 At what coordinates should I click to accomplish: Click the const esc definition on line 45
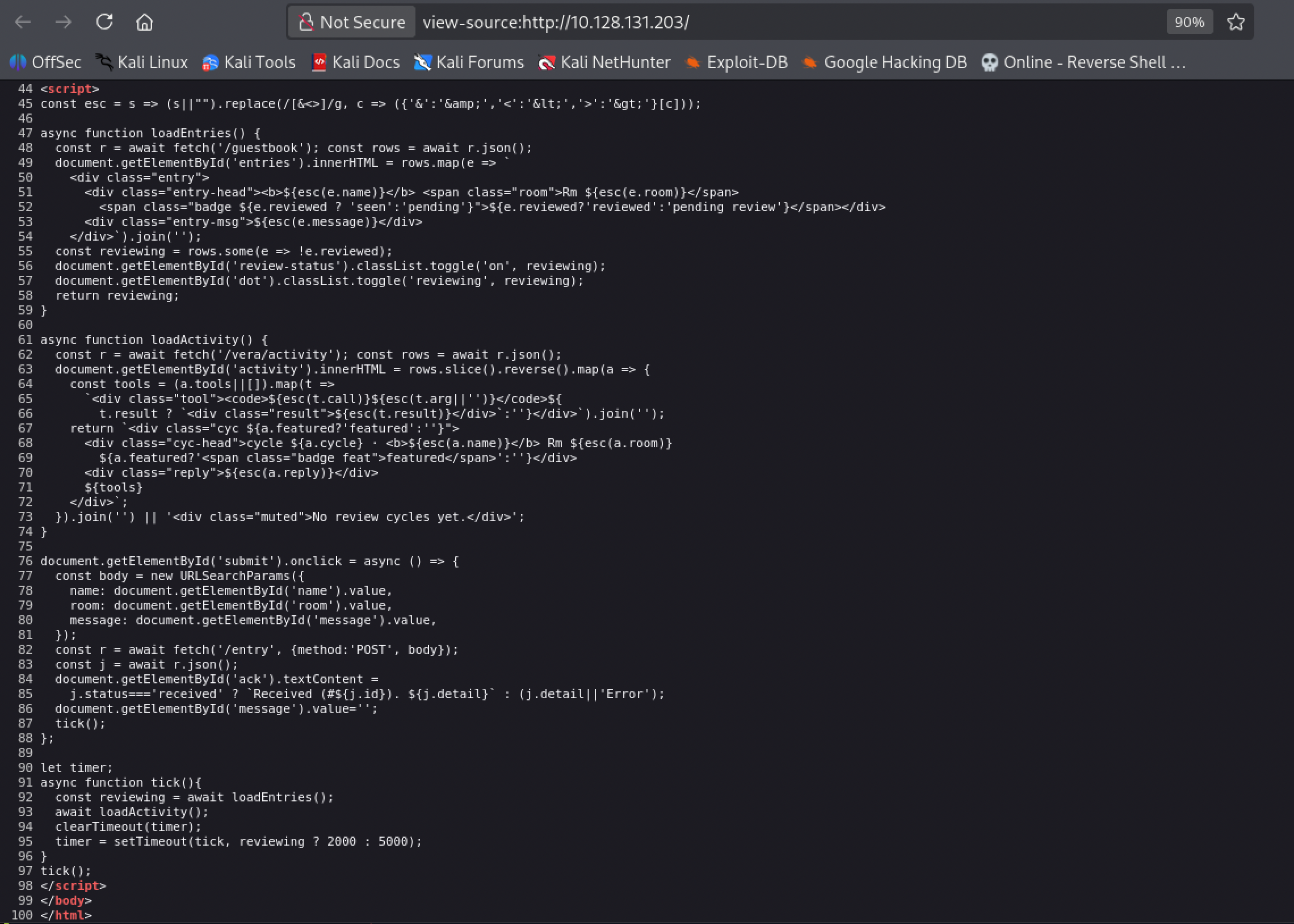pos(371,103)
